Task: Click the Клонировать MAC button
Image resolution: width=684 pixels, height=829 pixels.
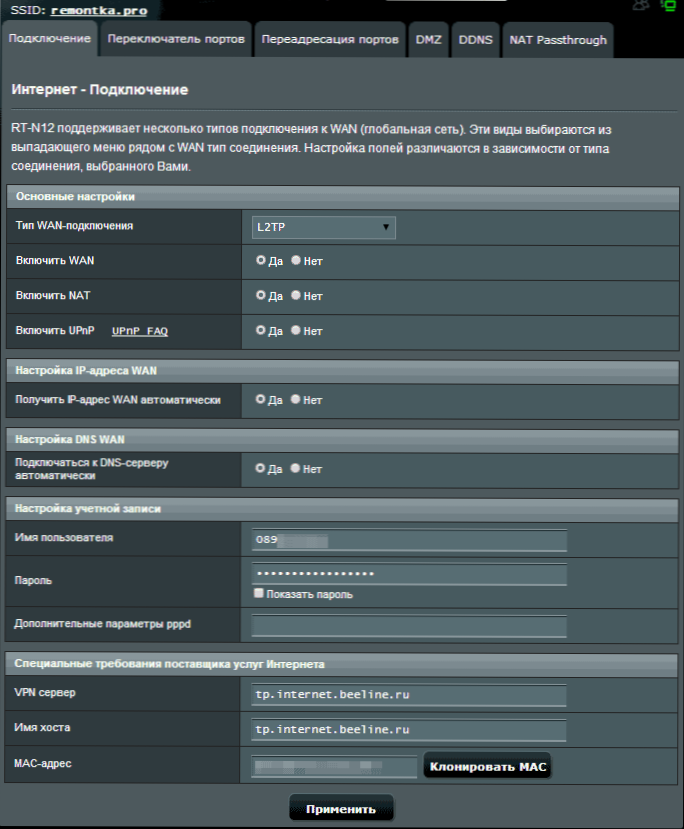Action: point(487,766)
